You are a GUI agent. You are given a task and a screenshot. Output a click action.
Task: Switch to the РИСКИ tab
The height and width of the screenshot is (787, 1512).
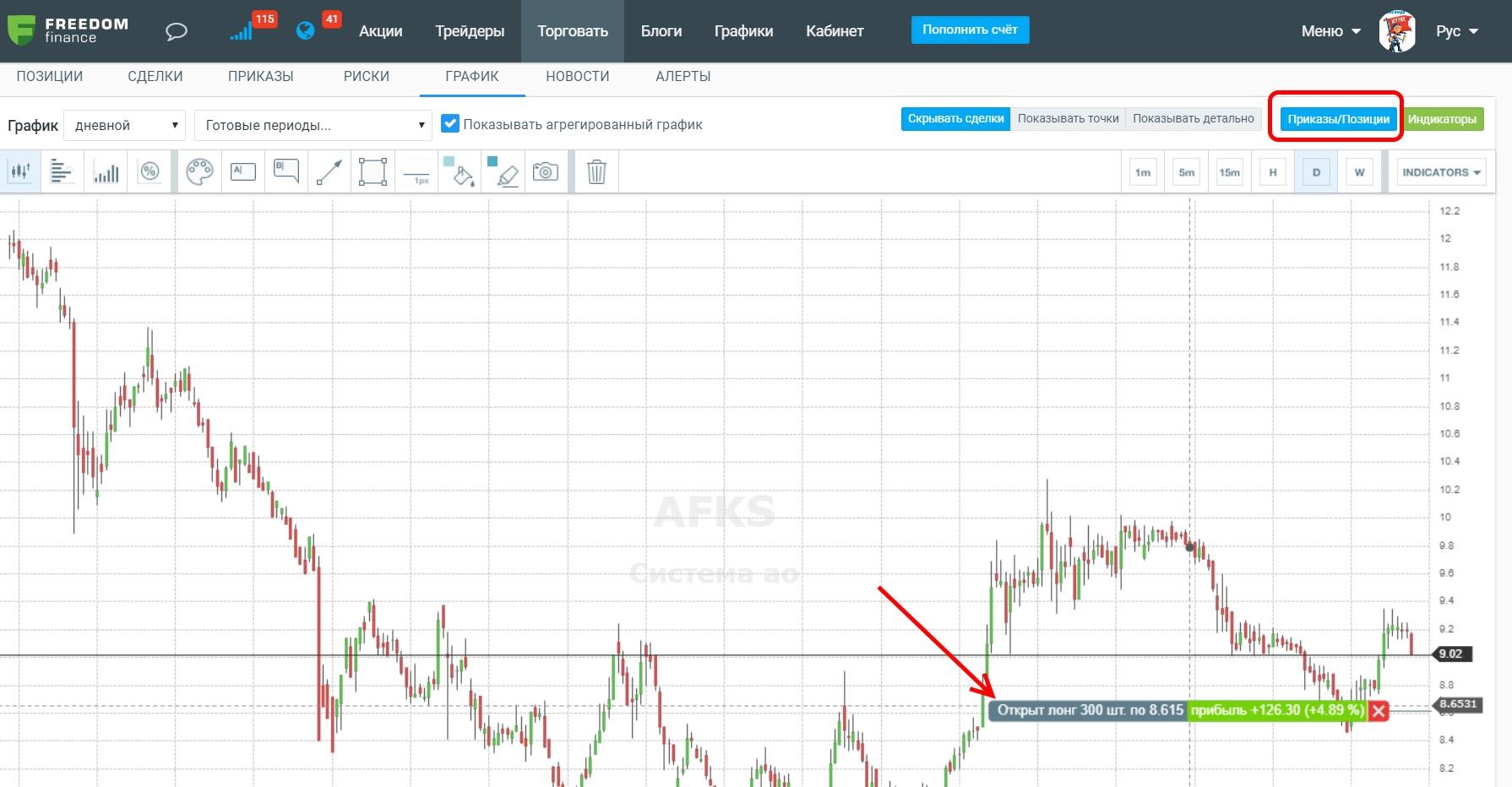(367, 77)
